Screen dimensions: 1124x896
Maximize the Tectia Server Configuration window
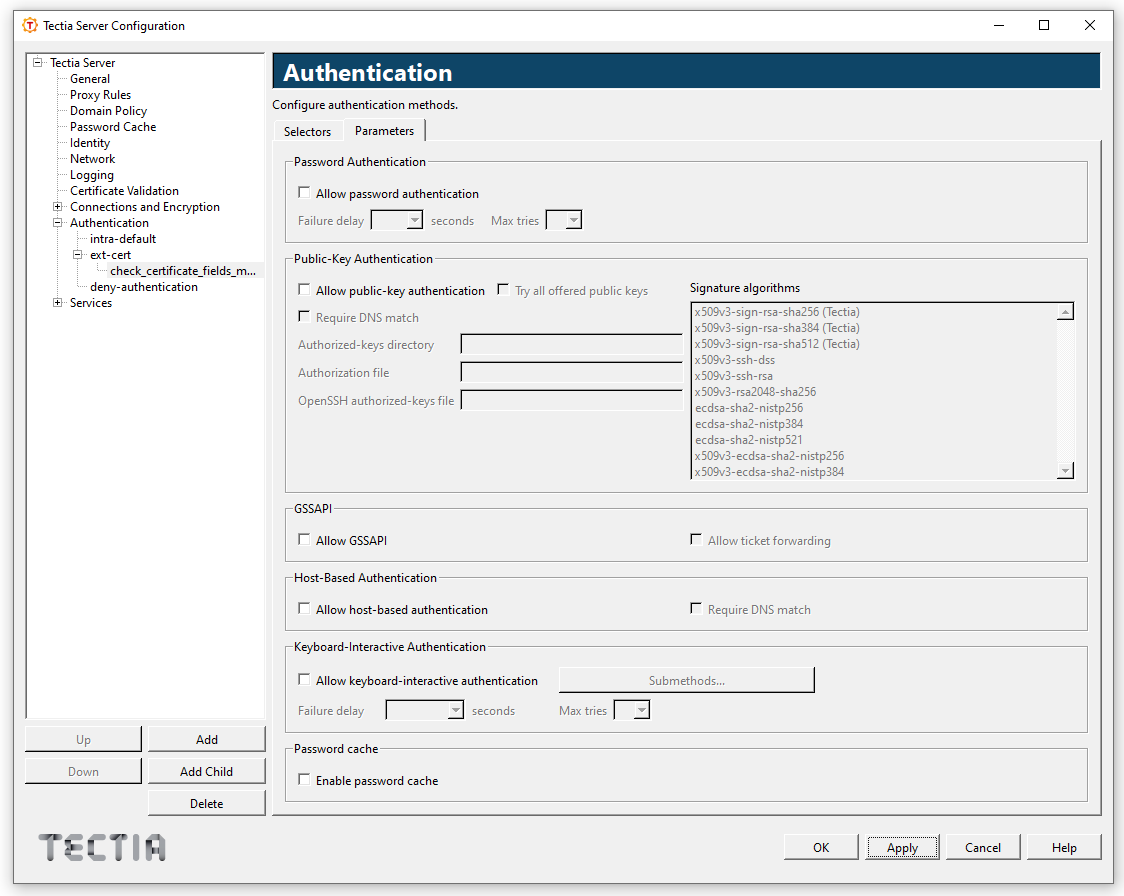click(x=1044, y=25)
